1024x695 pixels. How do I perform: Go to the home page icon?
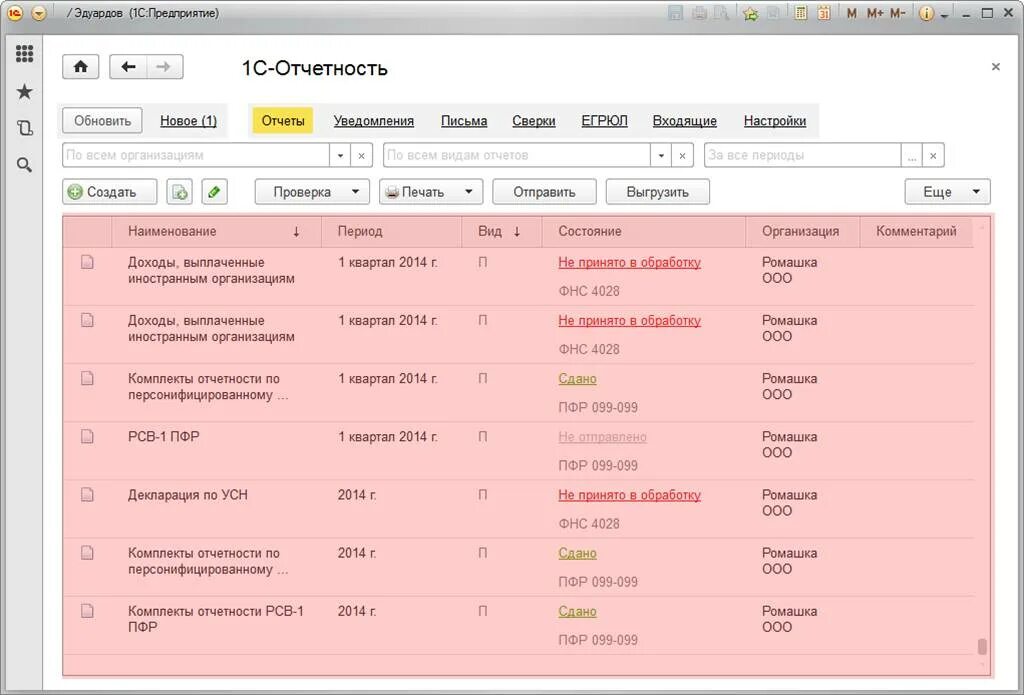(81, 67)
